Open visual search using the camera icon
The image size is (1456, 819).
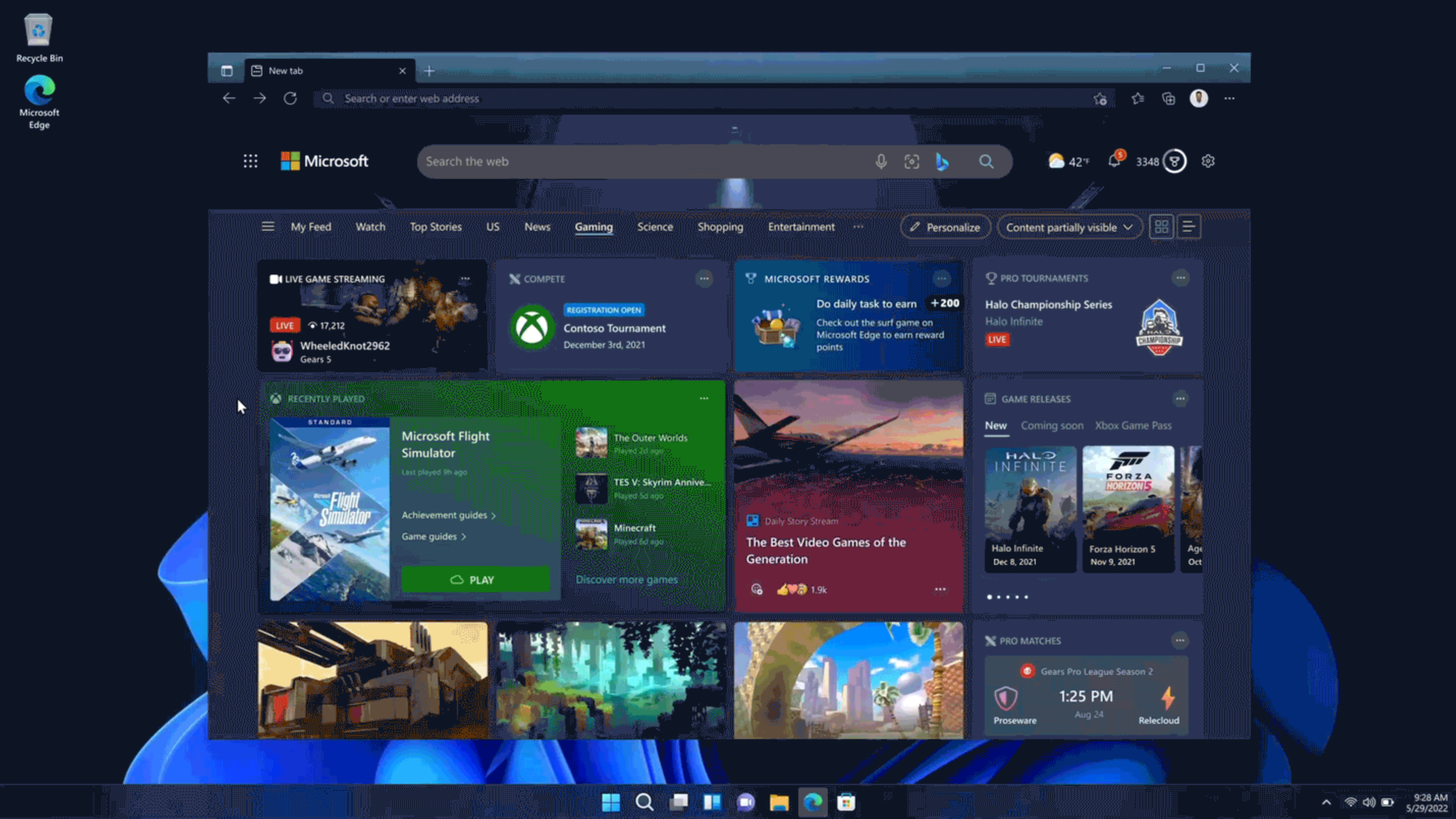pos(912,161)
